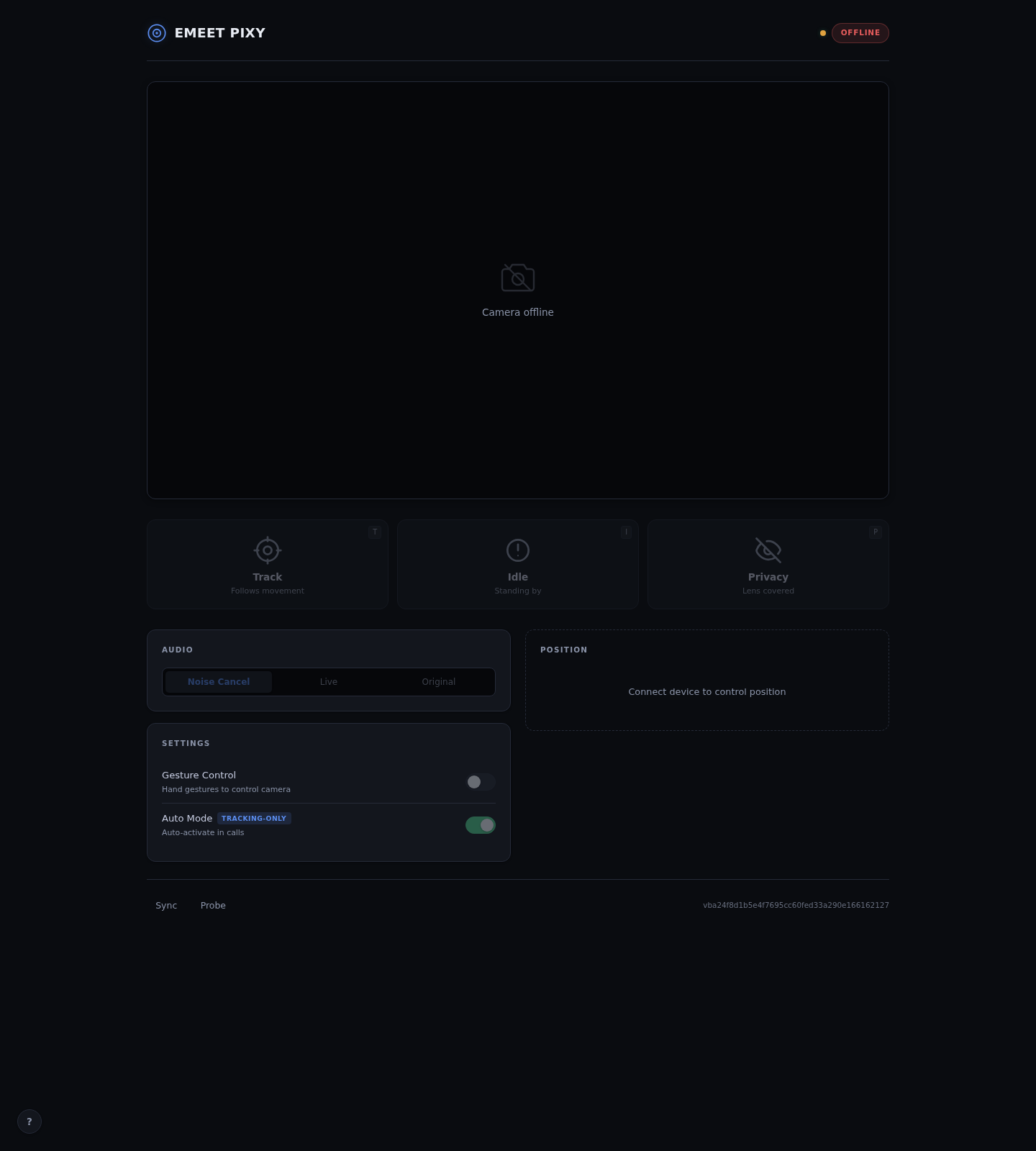Screen dimensions: 1036x1151
Task: Switch audio to Noise Cancel
Action: pyautogui.click(x=219, y=682)
